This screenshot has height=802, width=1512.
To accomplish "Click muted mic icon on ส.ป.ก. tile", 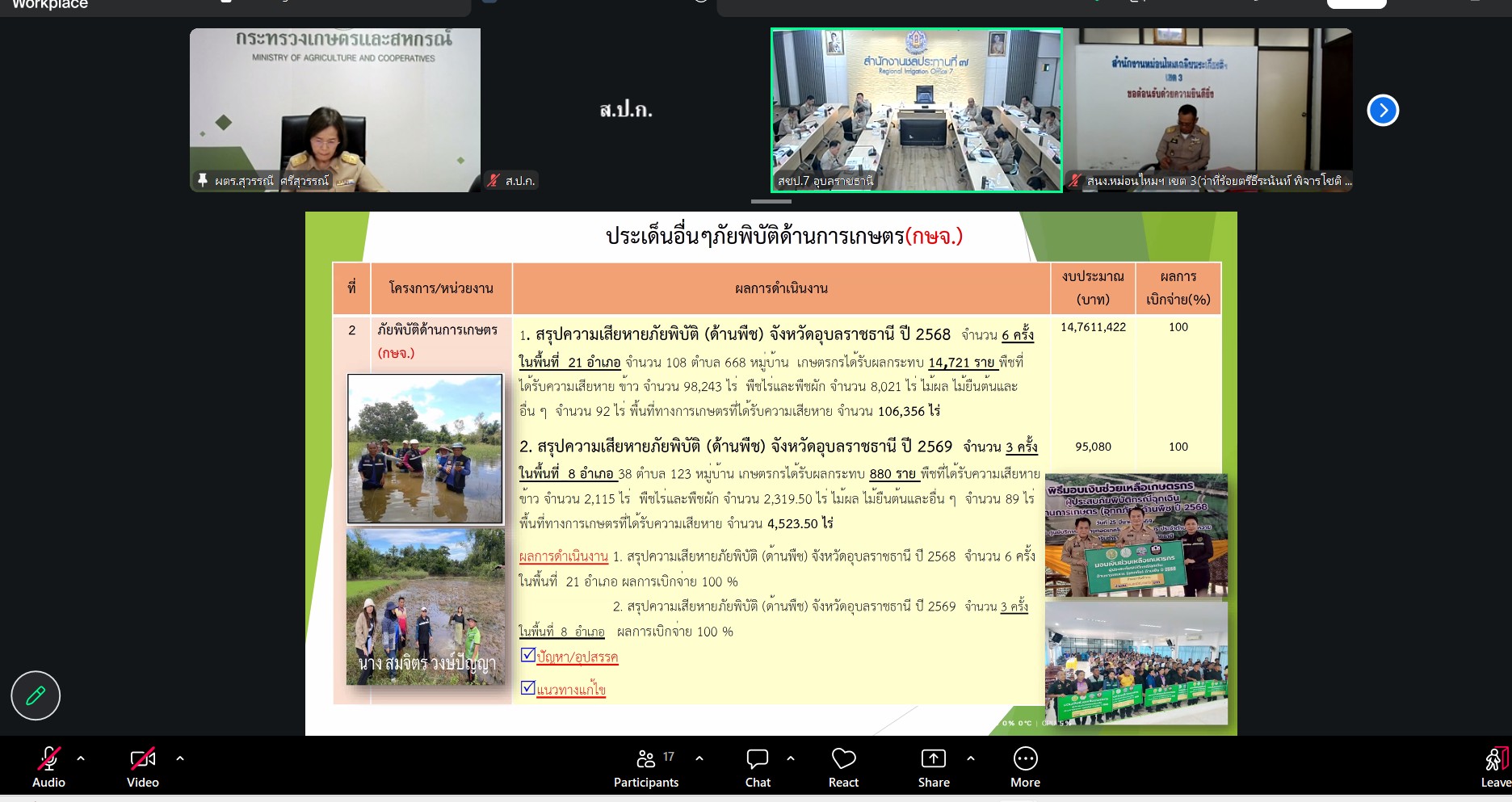I will point(493,180).
